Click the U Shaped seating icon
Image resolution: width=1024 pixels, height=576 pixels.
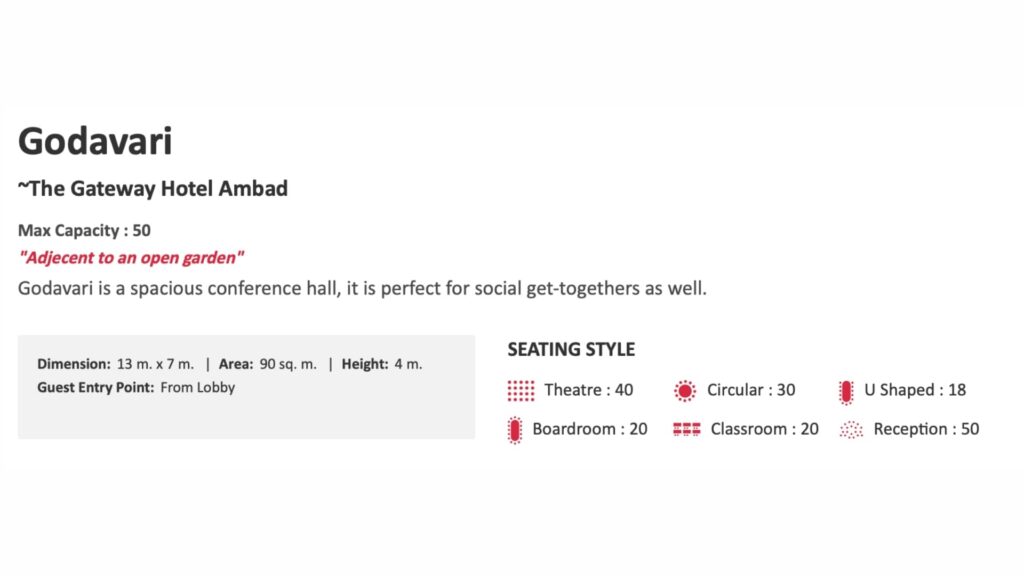[x=846, y=390]
